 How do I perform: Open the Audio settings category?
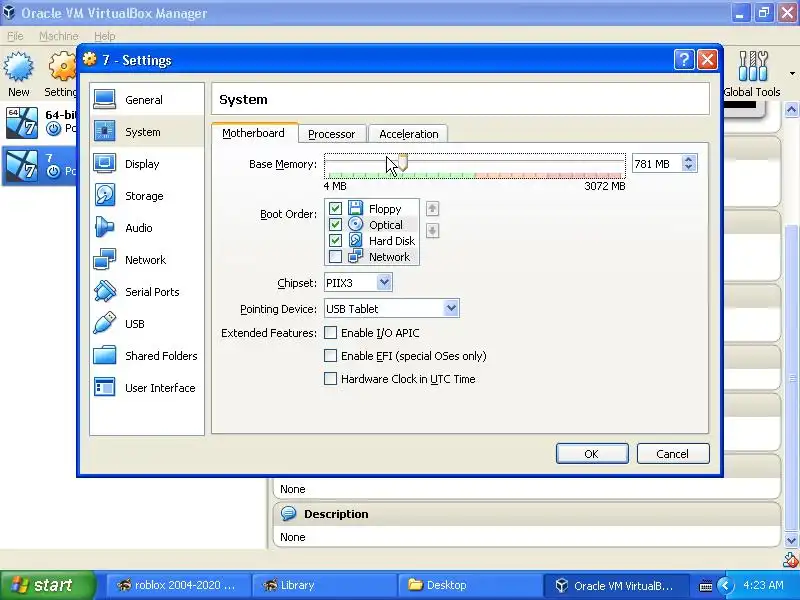[147, 228]
